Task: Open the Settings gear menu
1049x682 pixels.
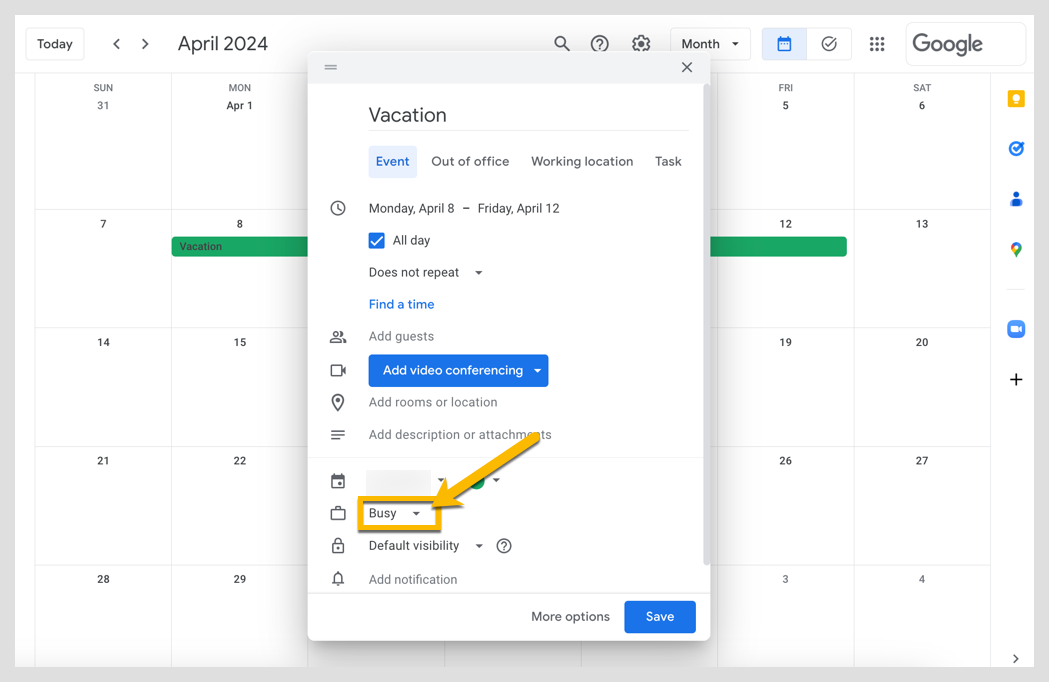Action: (x=641, y=44)
